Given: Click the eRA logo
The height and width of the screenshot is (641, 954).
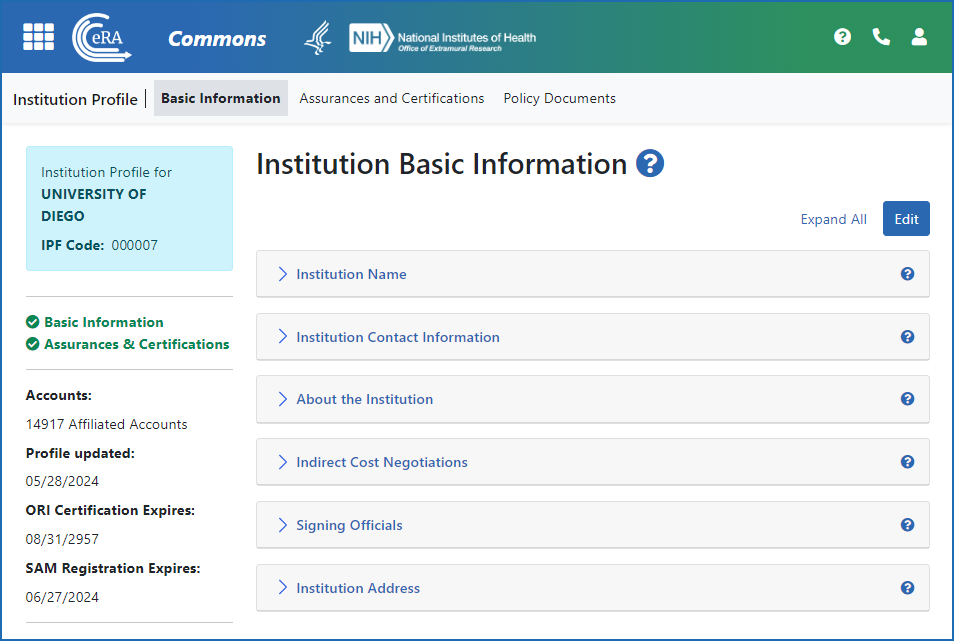Looking at the screenshot, I should (x=102, y=38).
